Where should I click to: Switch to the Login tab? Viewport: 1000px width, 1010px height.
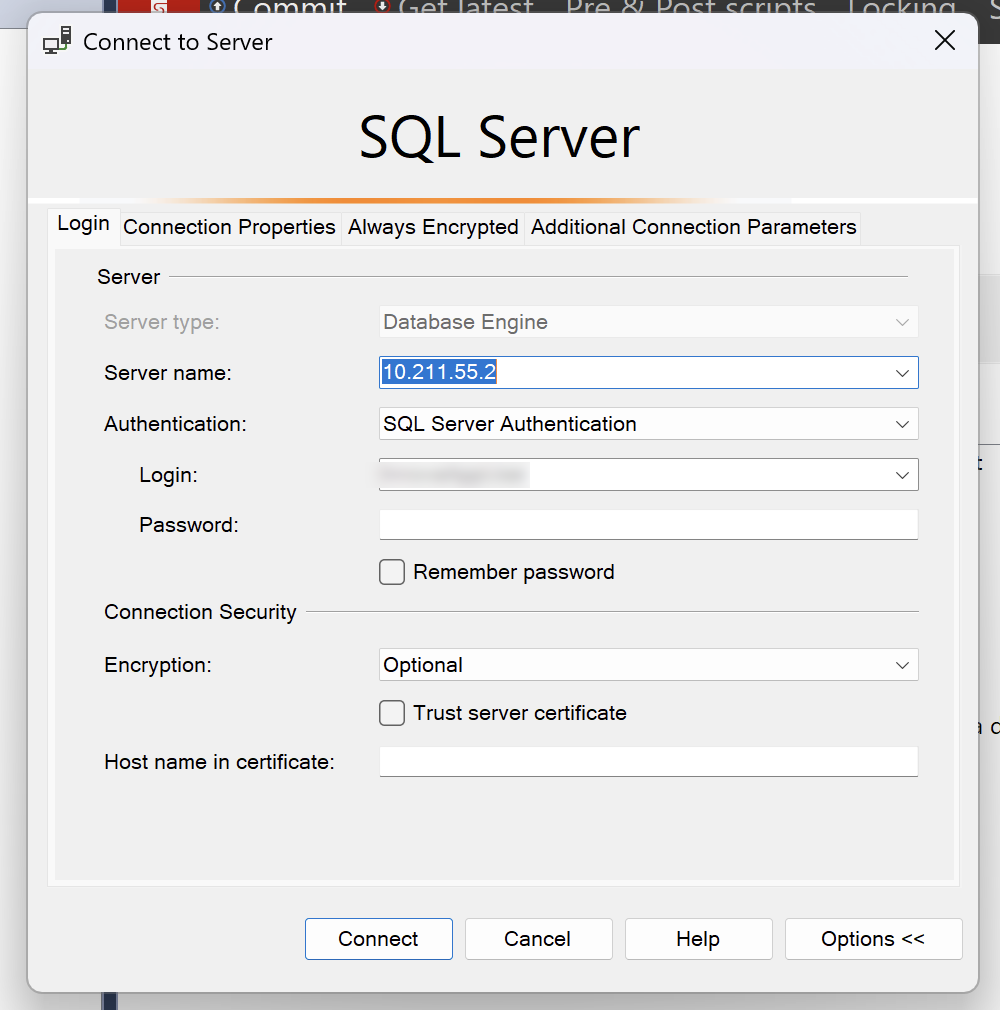84,225
